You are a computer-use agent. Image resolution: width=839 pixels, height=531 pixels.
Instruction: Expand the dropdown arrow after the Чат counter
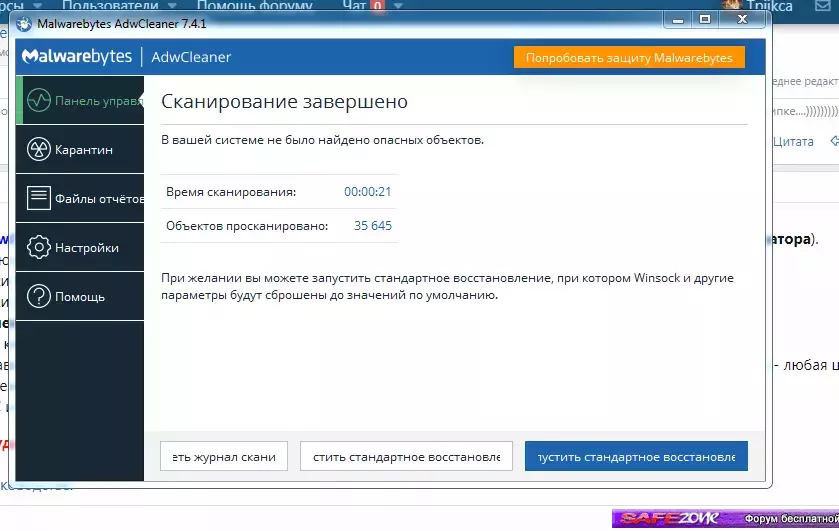click(x=398, y=6)
